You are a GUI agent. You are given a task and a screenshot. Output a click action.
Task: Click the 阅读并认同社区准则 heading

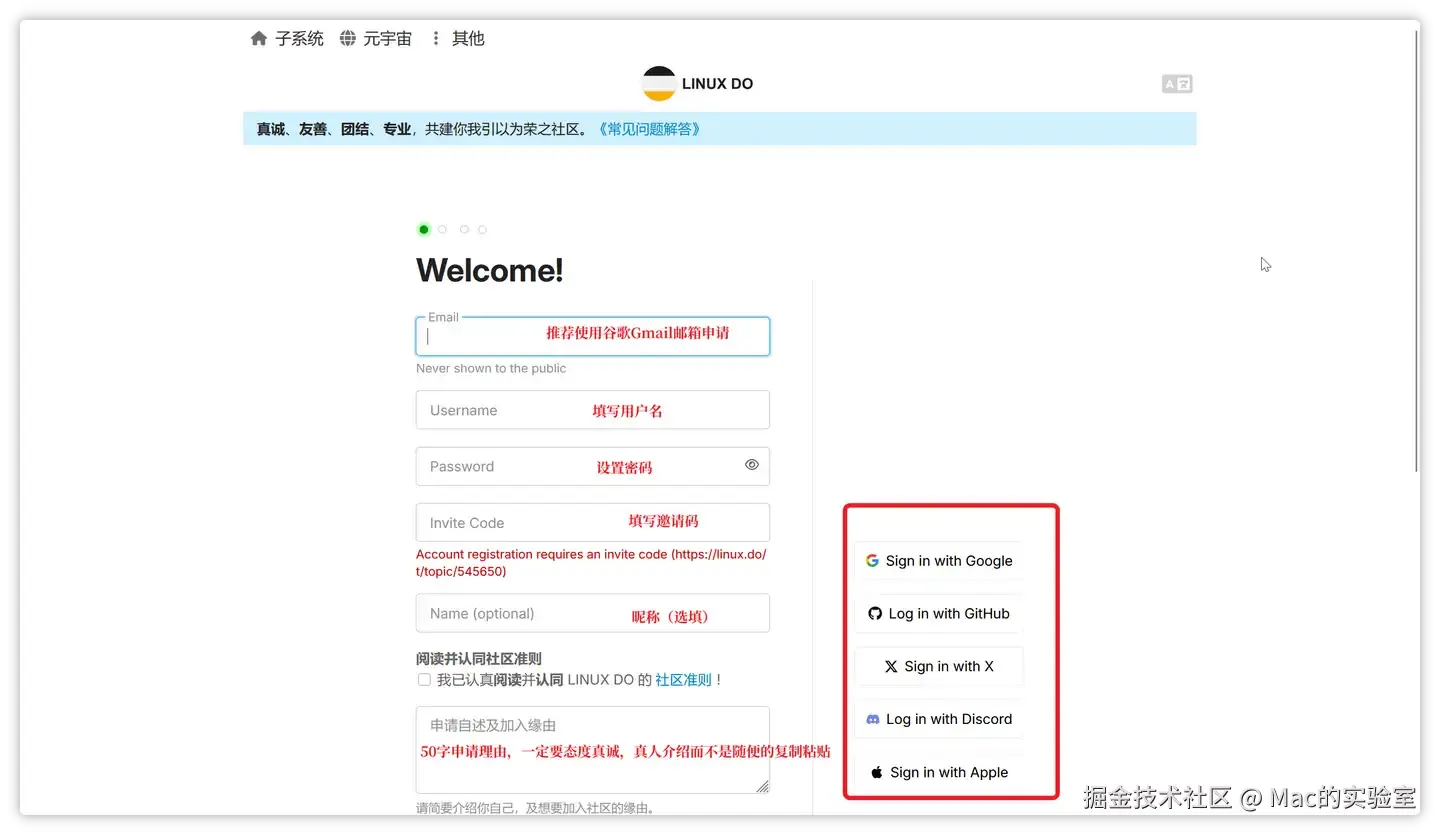point(479,658)
